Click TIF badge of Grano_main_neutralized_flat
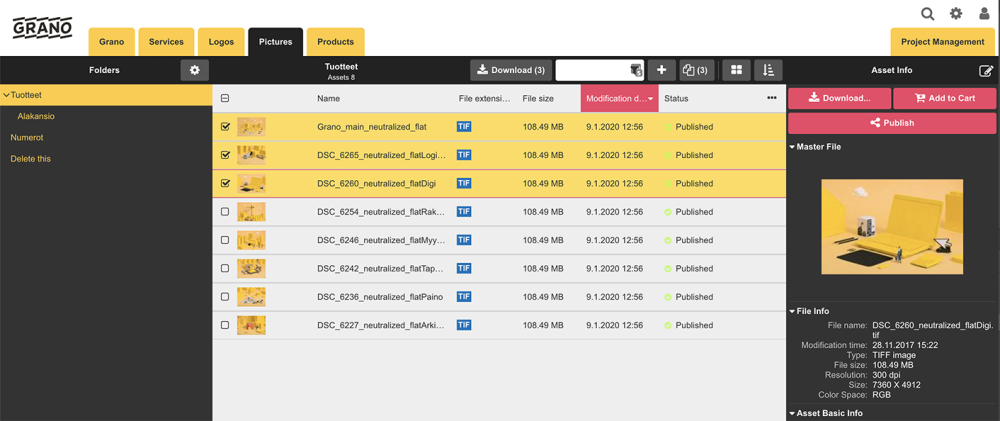The height and width of the screenshot is (421, 1000). (x=464, y=127)
